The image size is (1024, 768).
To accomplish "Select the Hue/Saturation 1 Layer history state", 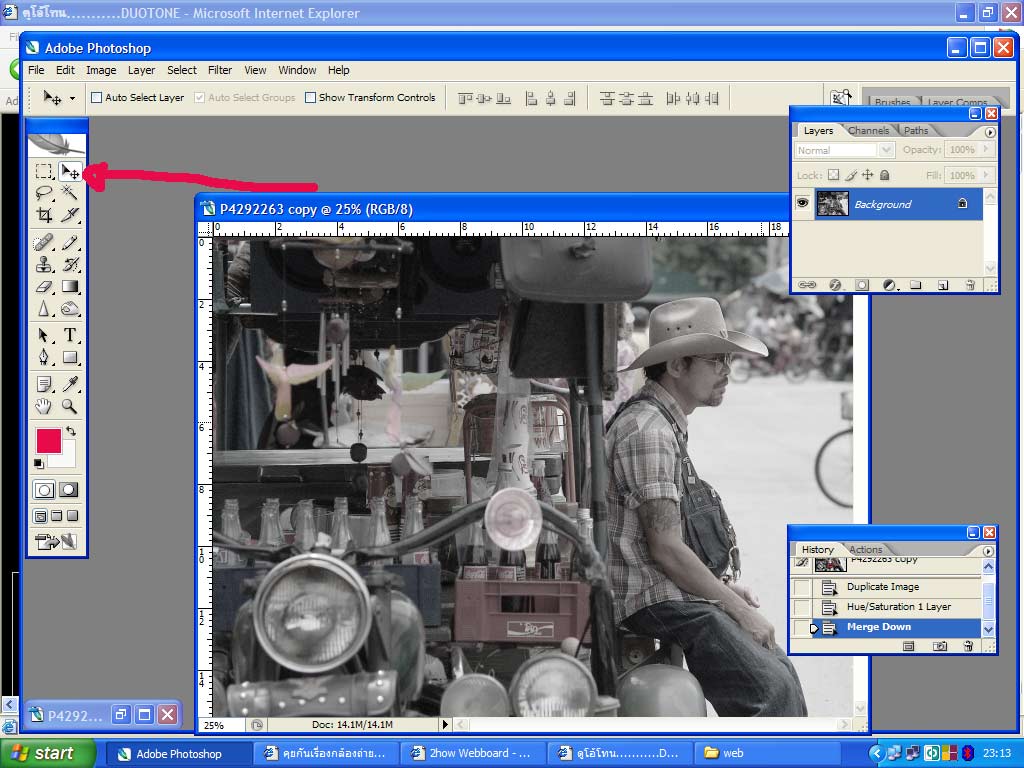I will 898,607.
